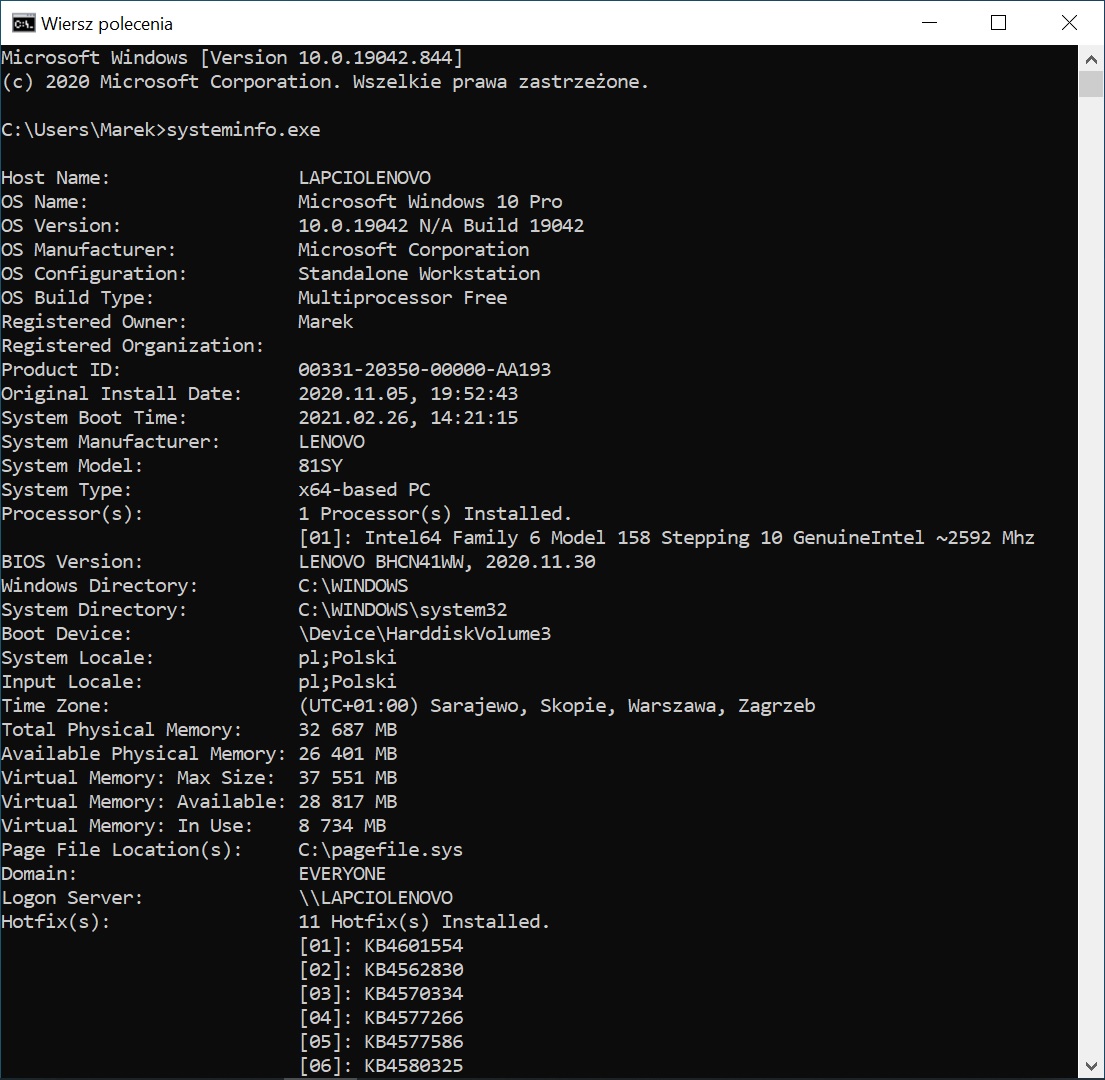Click the host name value LAPCIOLENOVO
The width and height of the screenshot is (1105, 1080).
coord(364,178)
